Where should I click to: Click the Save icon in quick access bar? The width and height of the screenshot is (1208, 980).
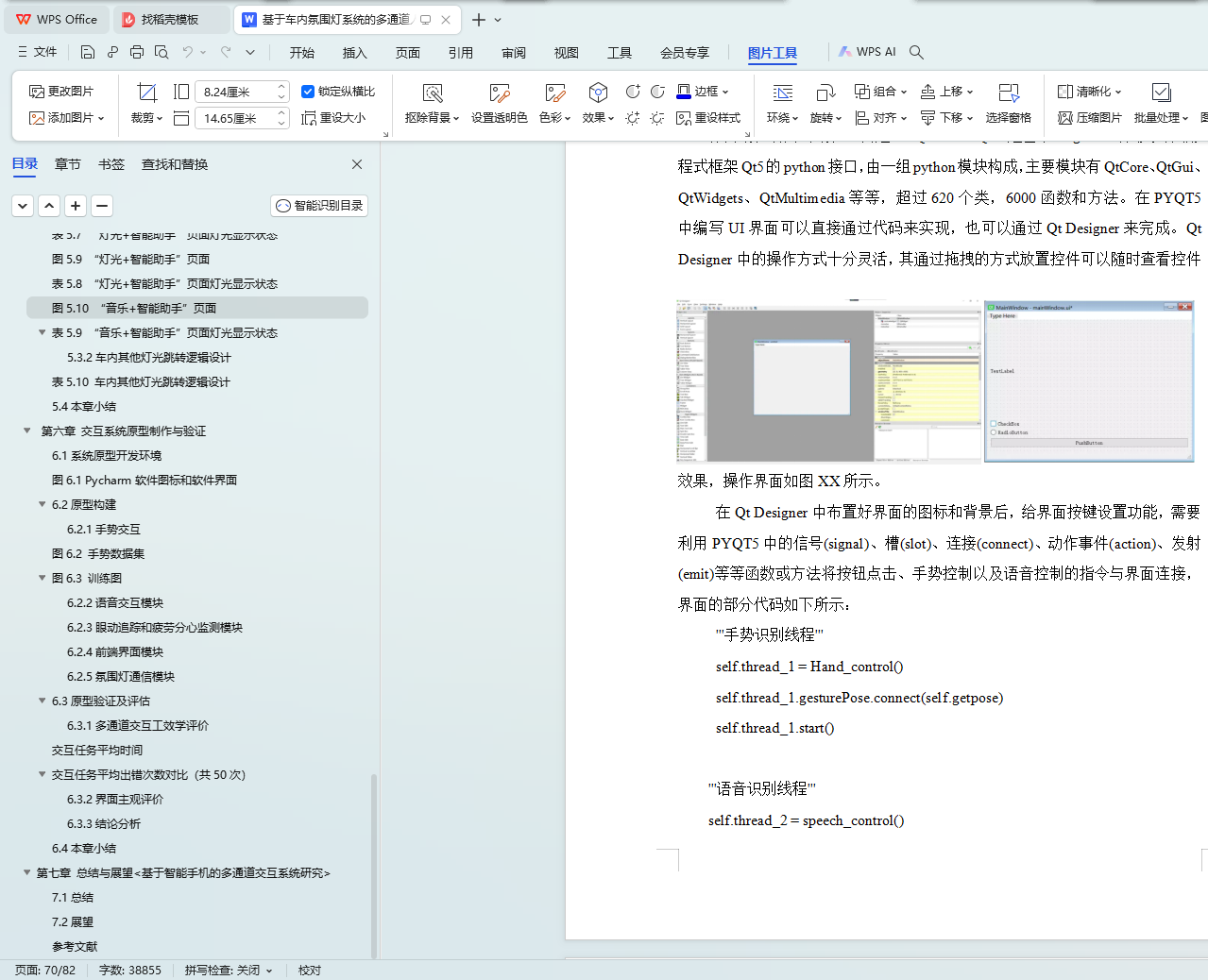[x=87, y=52]
